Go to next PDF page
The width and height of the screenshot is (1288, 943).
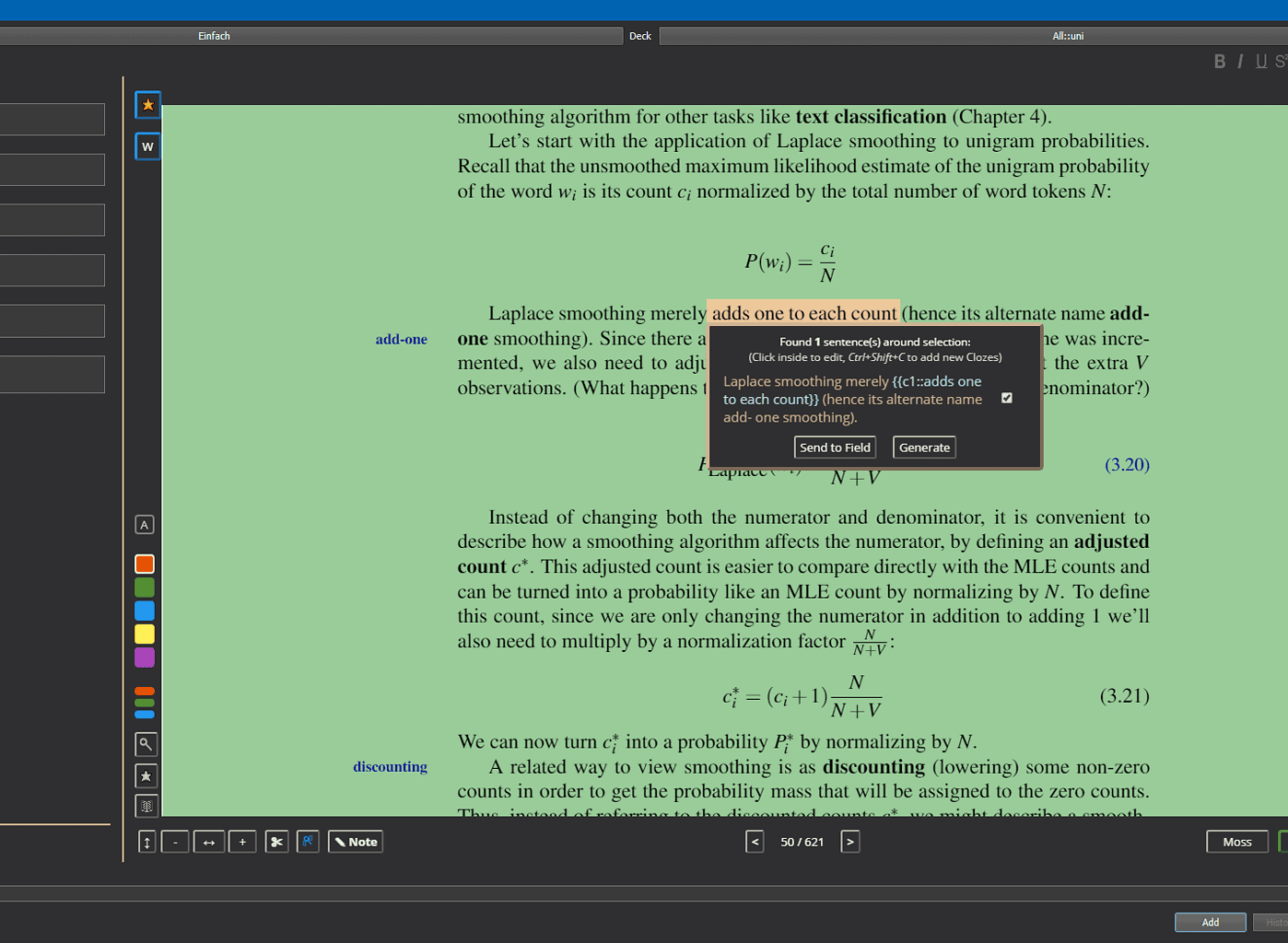pos(849,842)
